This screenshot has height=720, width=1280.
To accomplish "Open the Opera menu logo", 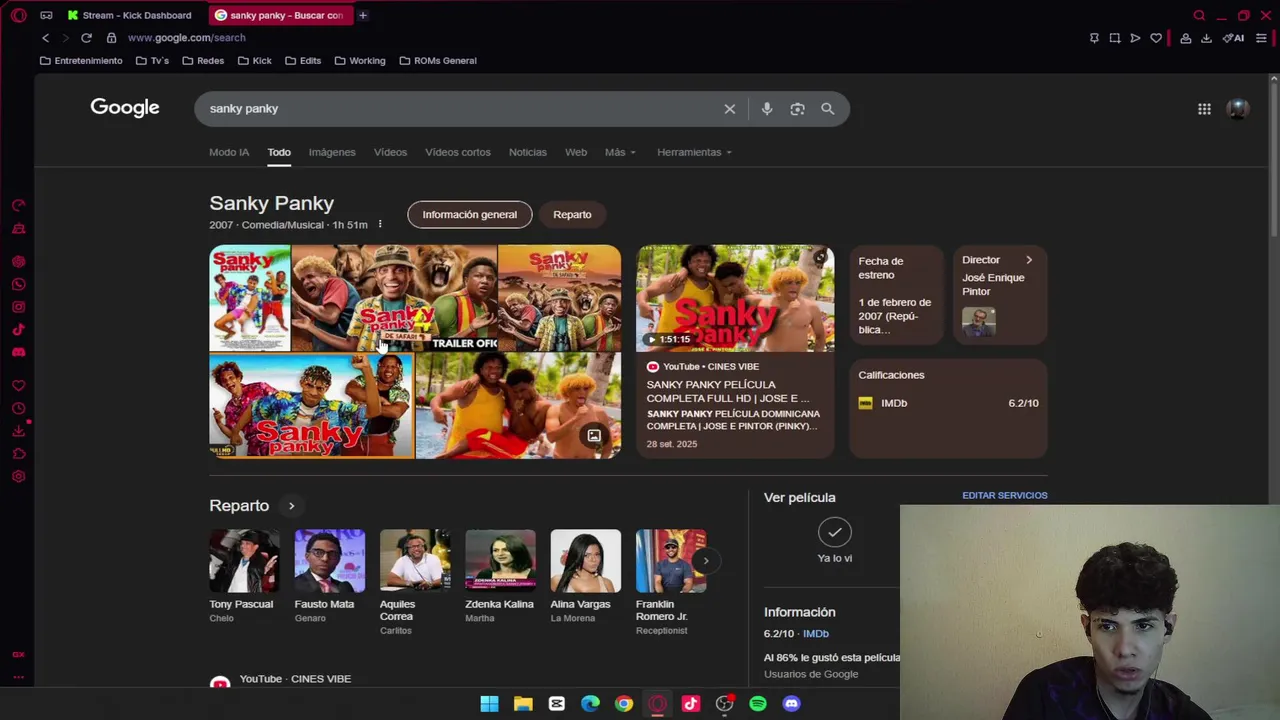I will pos(18,15).
